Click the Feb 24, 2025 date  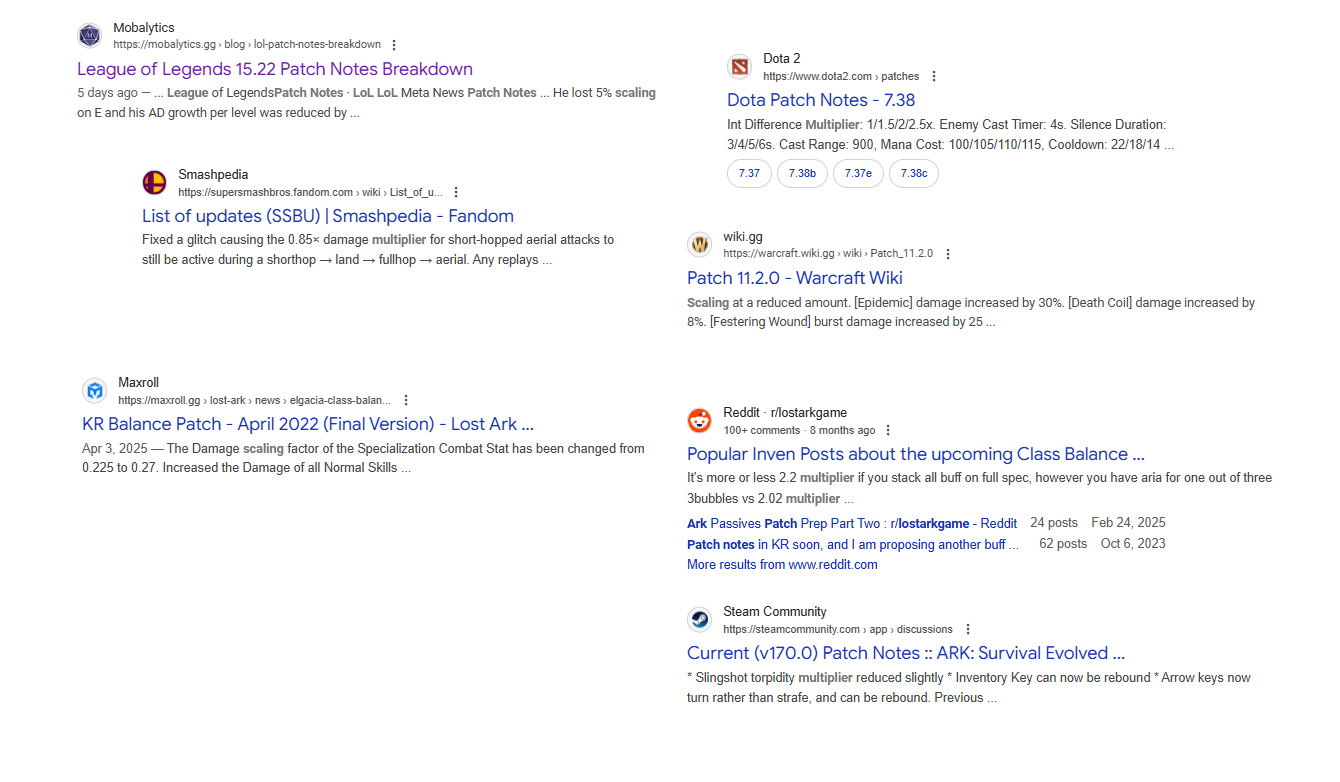pyautogui.click(x=1128, y=523)
